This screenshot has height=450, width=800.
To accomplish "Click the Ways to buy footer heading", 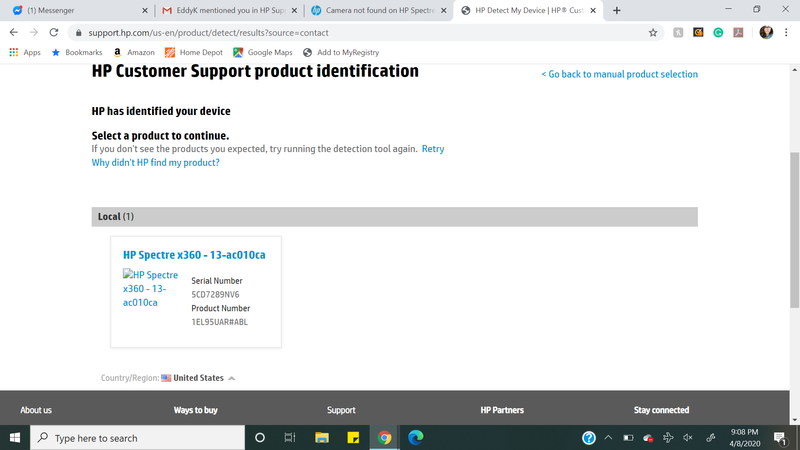I will (x=195, y=410).
